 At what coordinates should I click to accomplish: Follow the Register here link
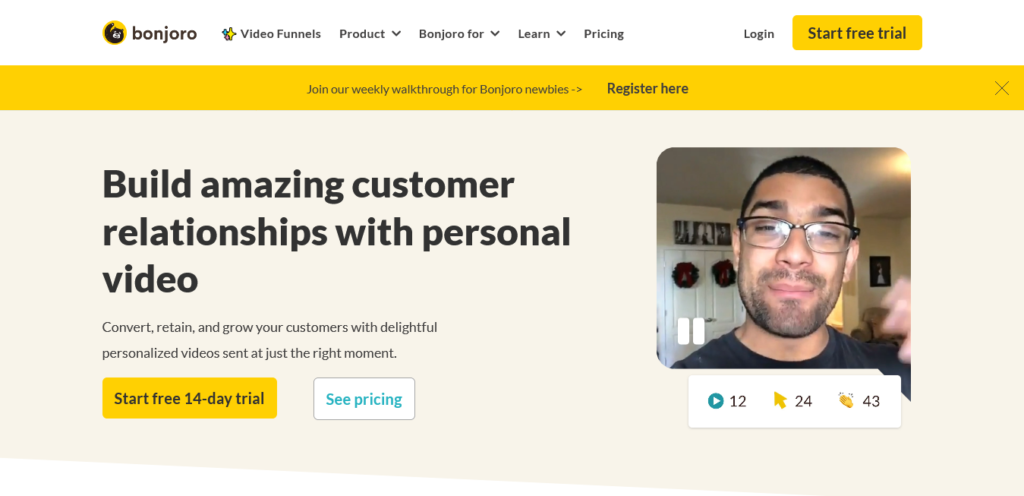click(x=647, y=88)
